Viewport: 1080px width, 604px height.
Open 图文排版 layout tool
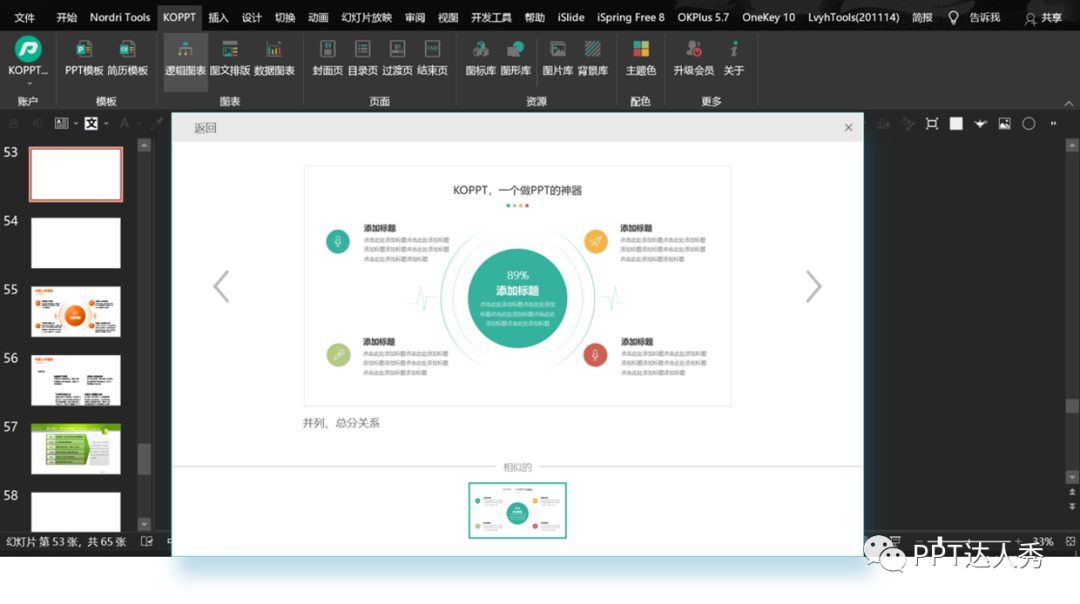(x=230, y=57)
